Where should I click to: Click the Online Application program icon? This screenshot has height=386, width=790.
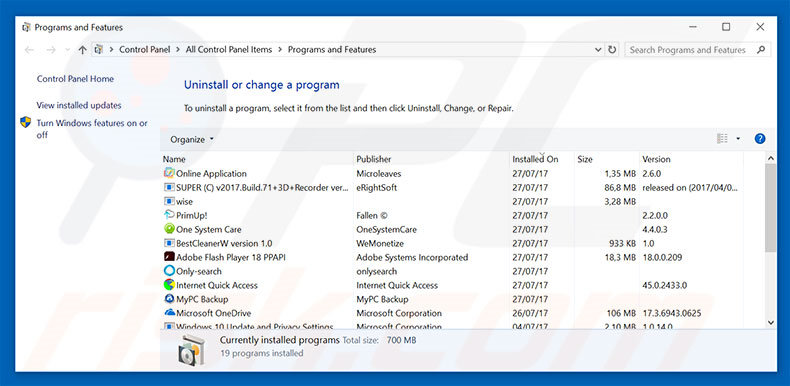click(x=169, y=173)
